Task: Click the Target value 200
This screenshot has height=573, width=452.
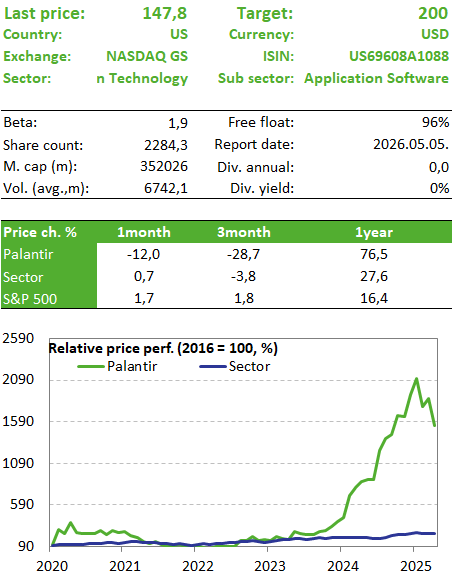Action: click(x=433, y=14)
